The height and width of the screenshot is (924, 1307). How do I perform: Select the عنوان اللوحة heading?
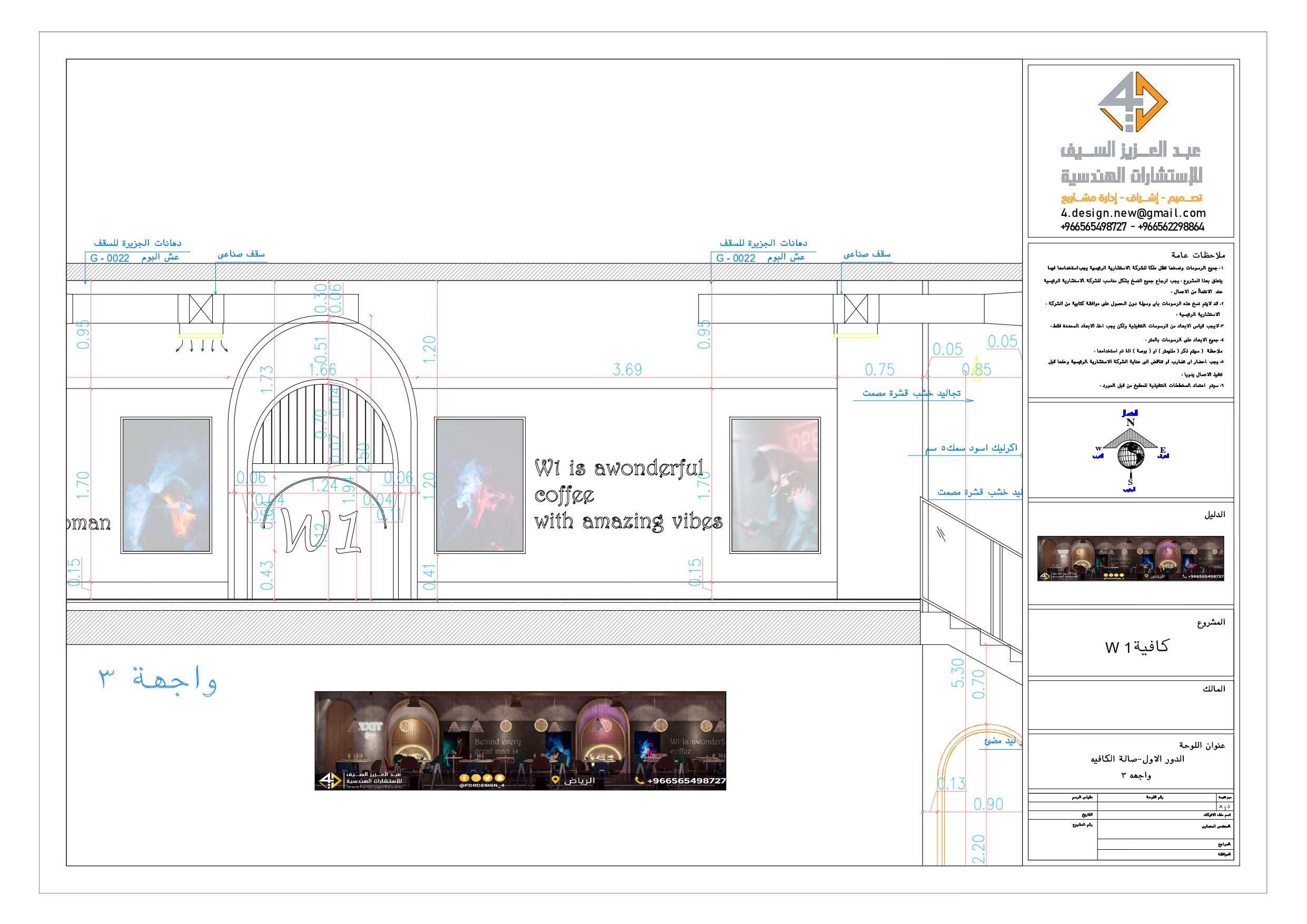1202,745
